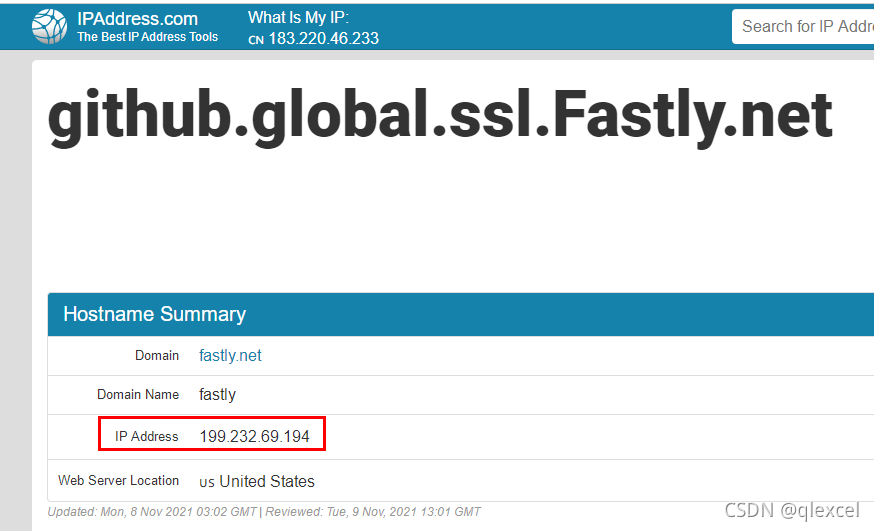874x531 pixels.
Task: Select the 'fastly' domain name value
Action: [x=217, y=394]
